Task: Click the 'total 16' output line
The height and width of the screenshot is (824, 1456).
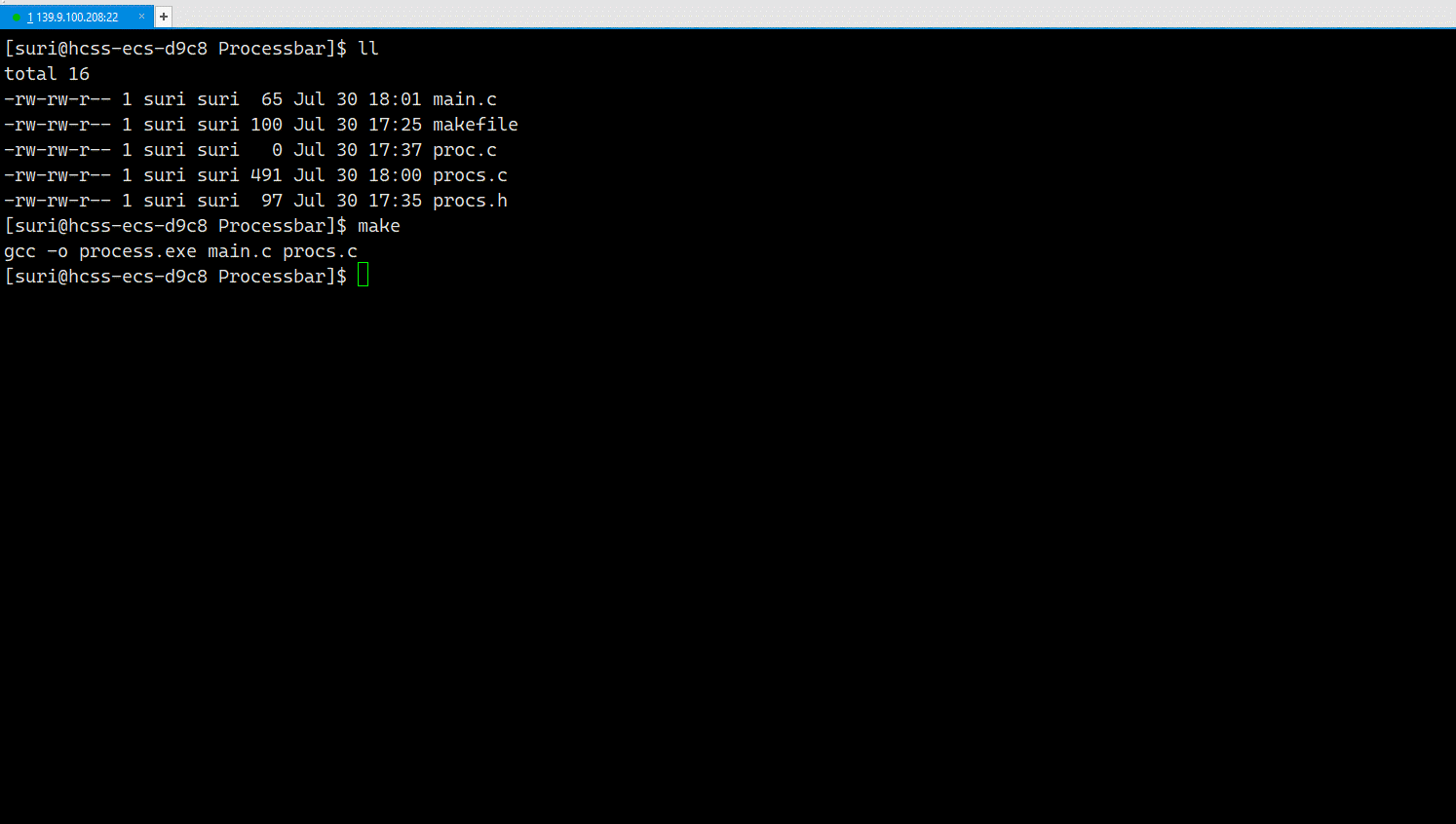Action: (x=47, y=74)
